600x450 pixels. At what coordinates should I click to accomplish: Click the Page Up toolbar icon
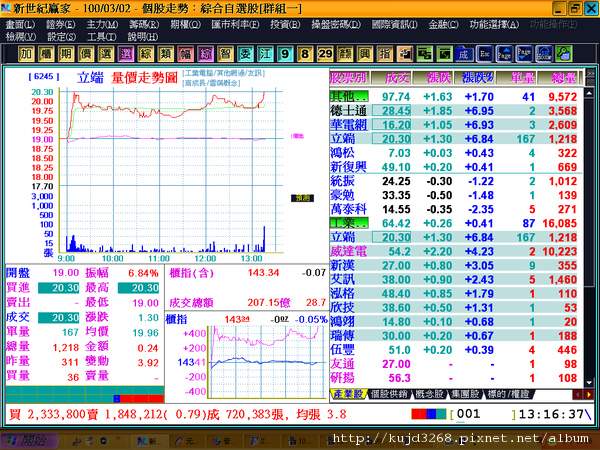pos(504,54)
